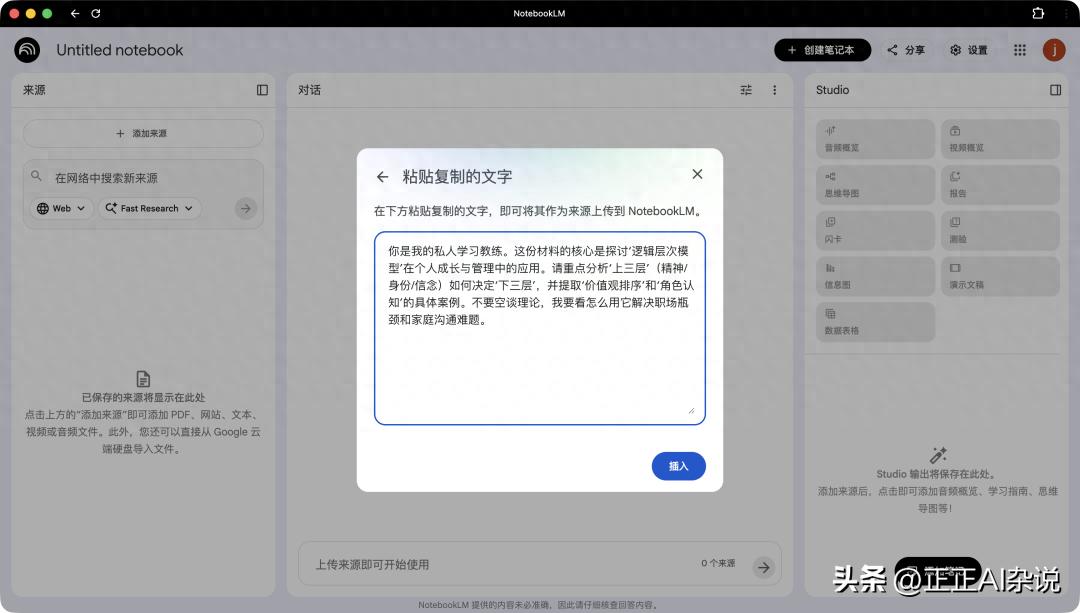Generate an 音频概览 Audio Overview in Studio
The height and width of the screenshot is (613, 1080).
[875, 138]
